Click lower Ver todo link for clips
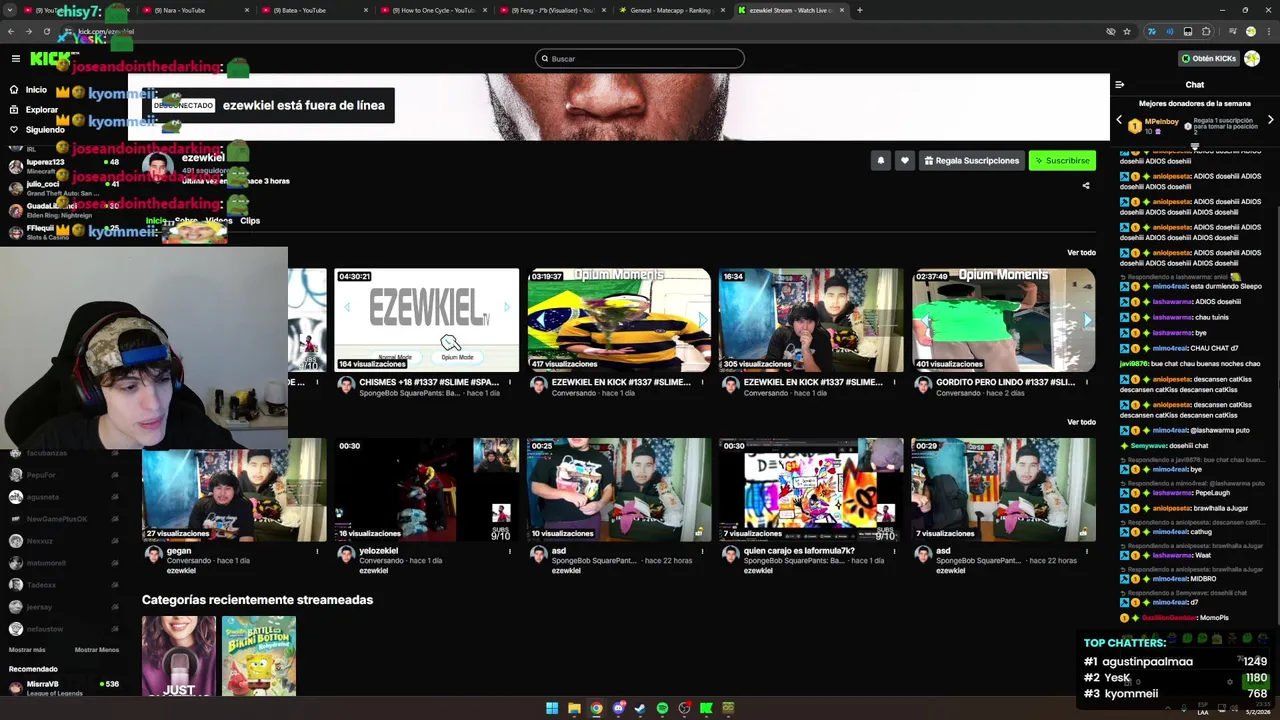 click(x=1081, y=422)
